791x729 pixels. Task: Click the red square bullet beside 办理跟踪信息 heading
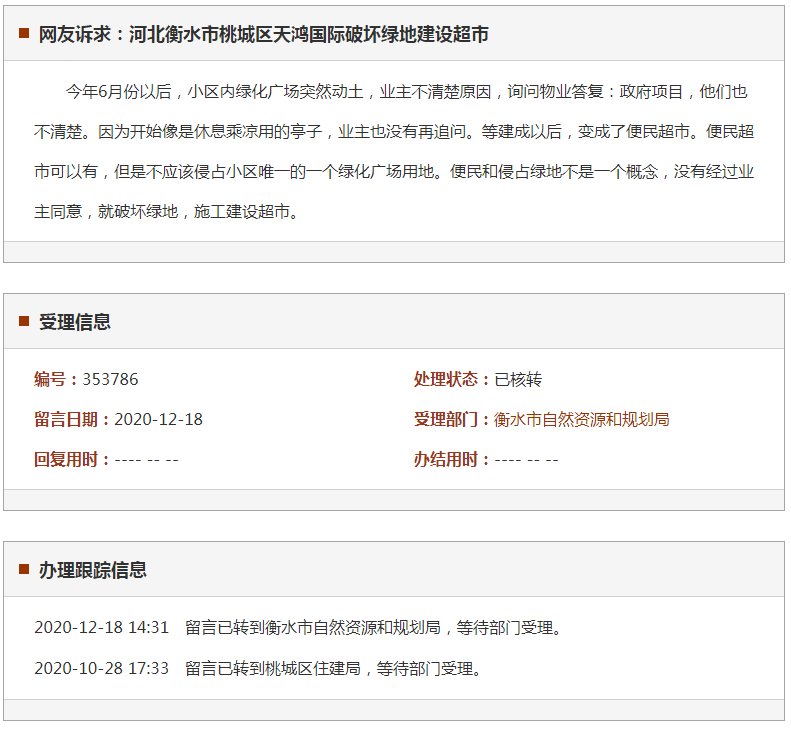[23, 569]
